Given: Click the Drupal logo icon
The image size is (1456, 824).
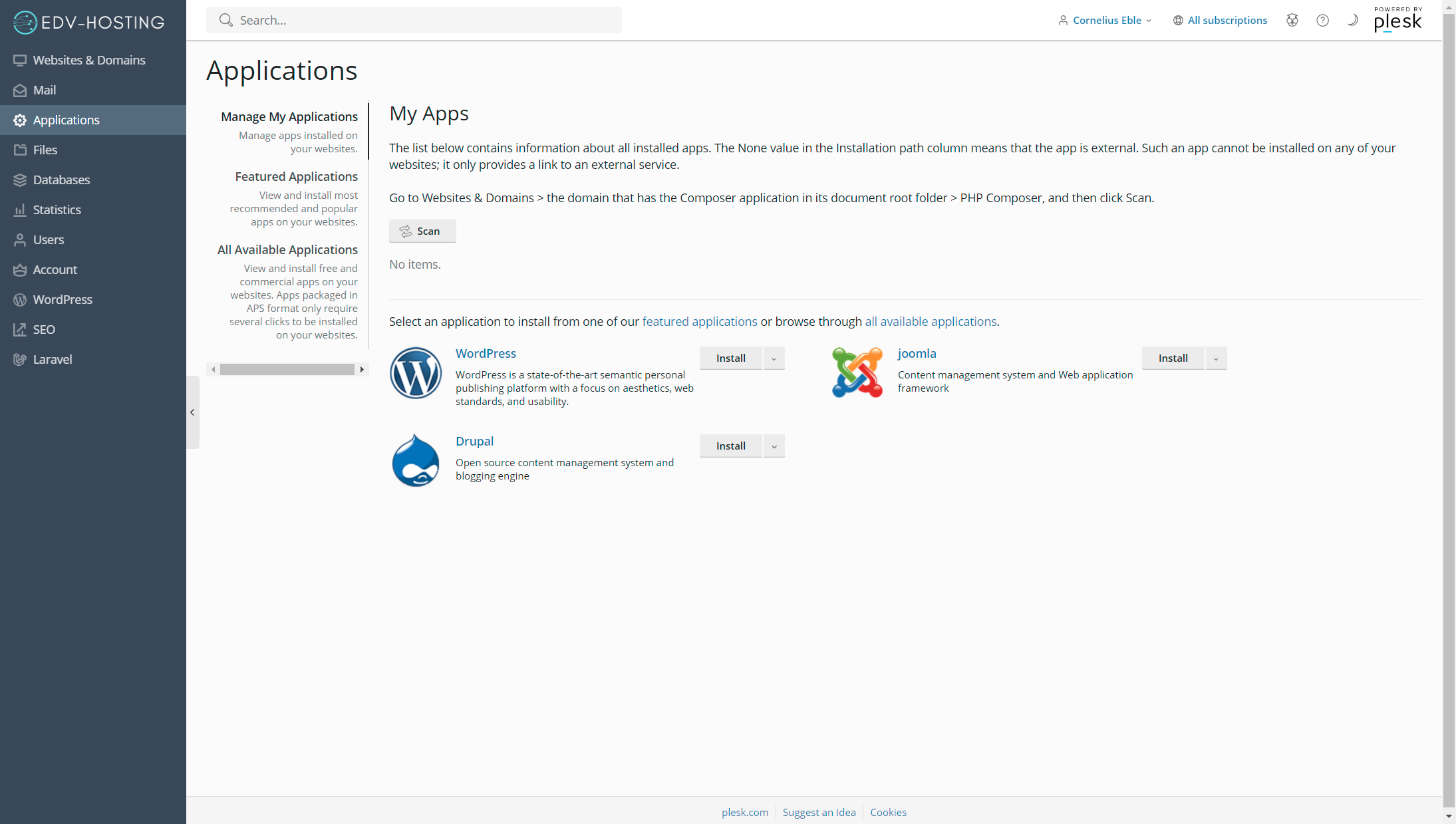Looking at the screenshot, I should pos(415,460).
